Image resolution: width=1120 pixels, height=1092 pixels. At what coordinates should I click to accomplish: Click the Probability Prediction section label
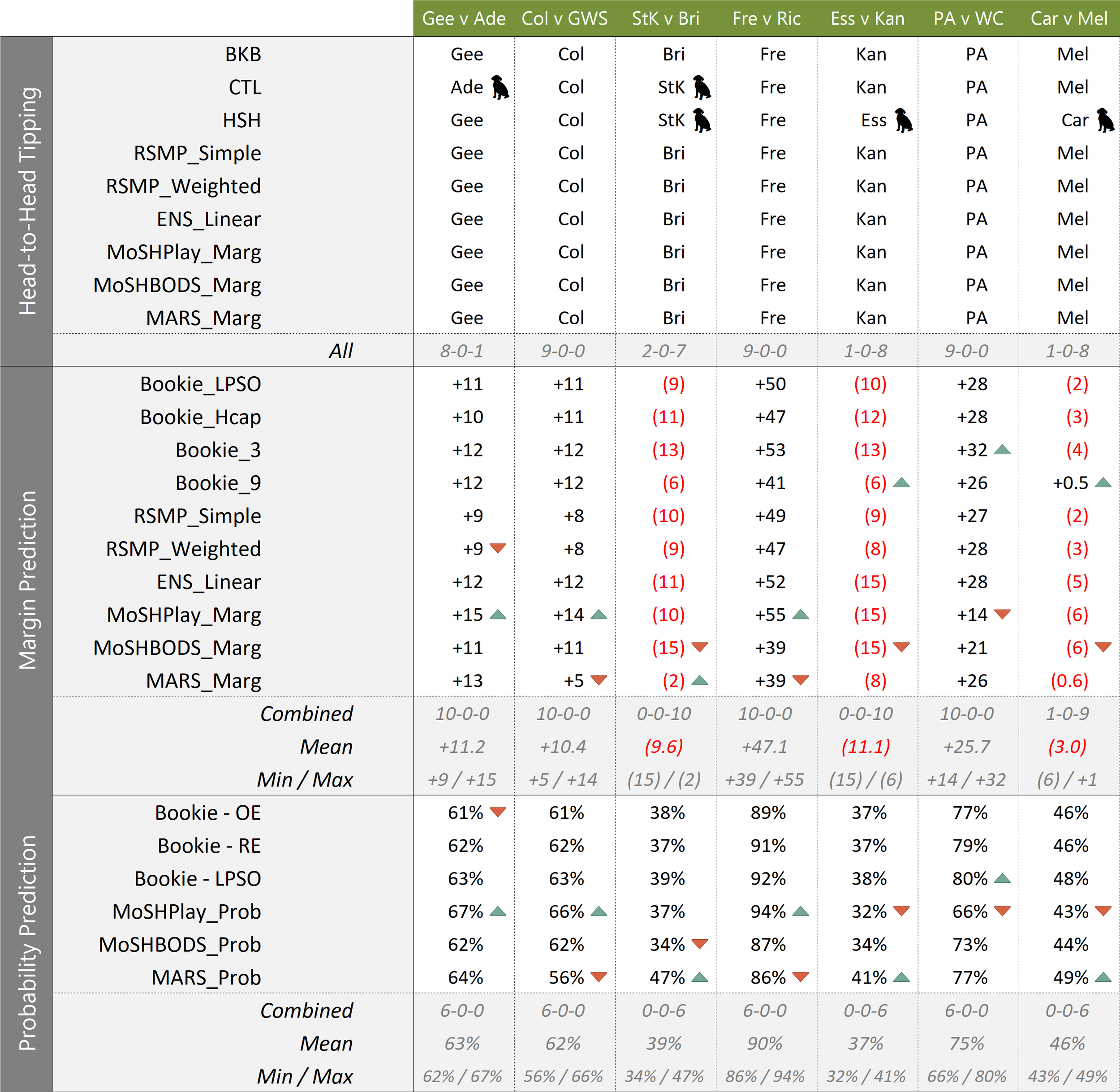(x=27, y=943)
